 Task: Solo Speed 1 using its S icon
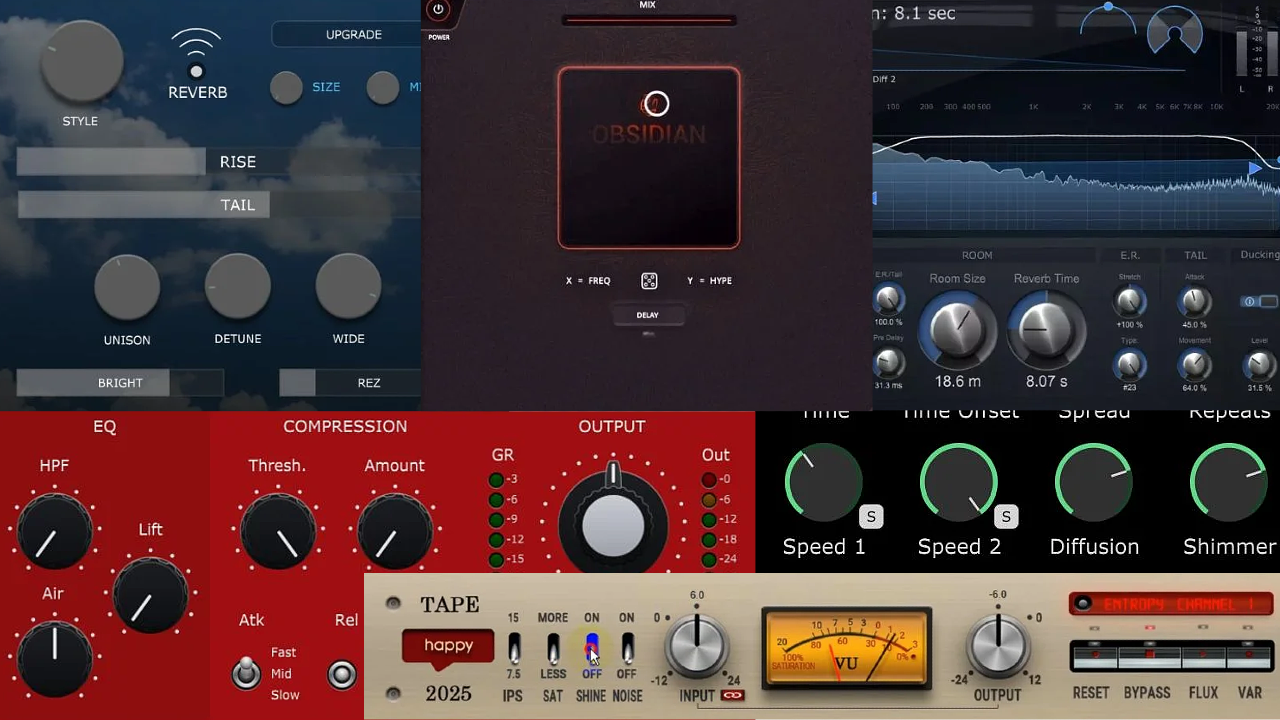[x=870, y=517]
